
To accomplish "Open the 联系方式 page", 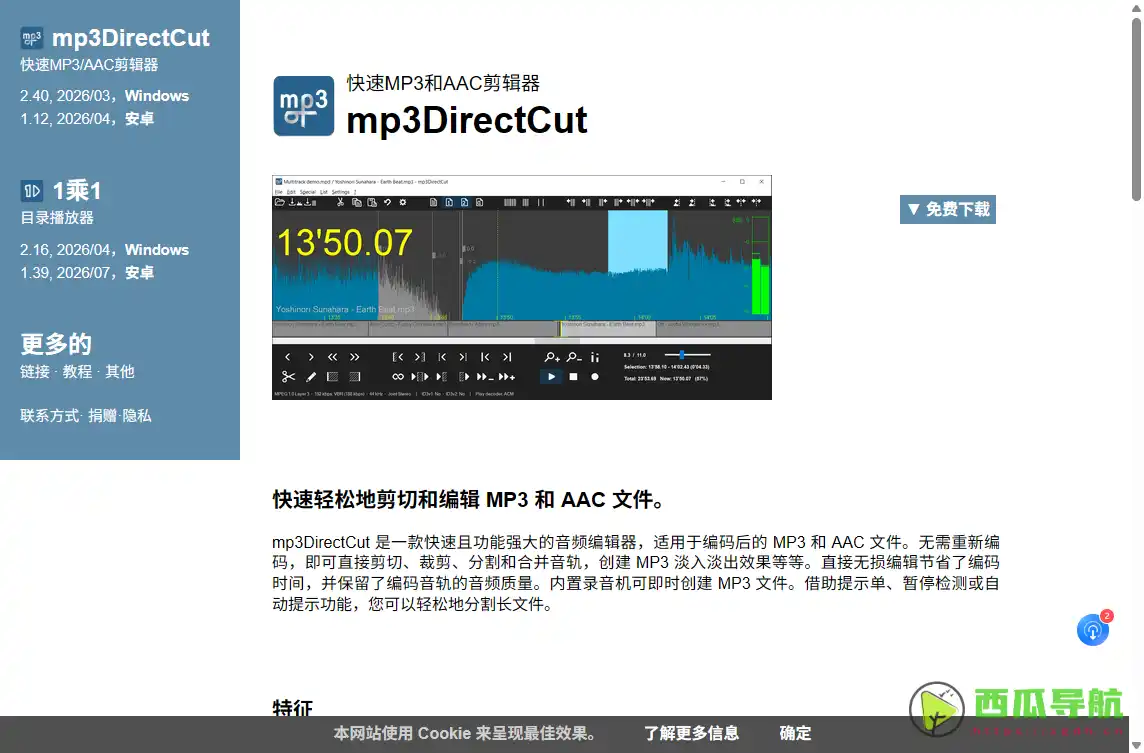I will point(50,415).
